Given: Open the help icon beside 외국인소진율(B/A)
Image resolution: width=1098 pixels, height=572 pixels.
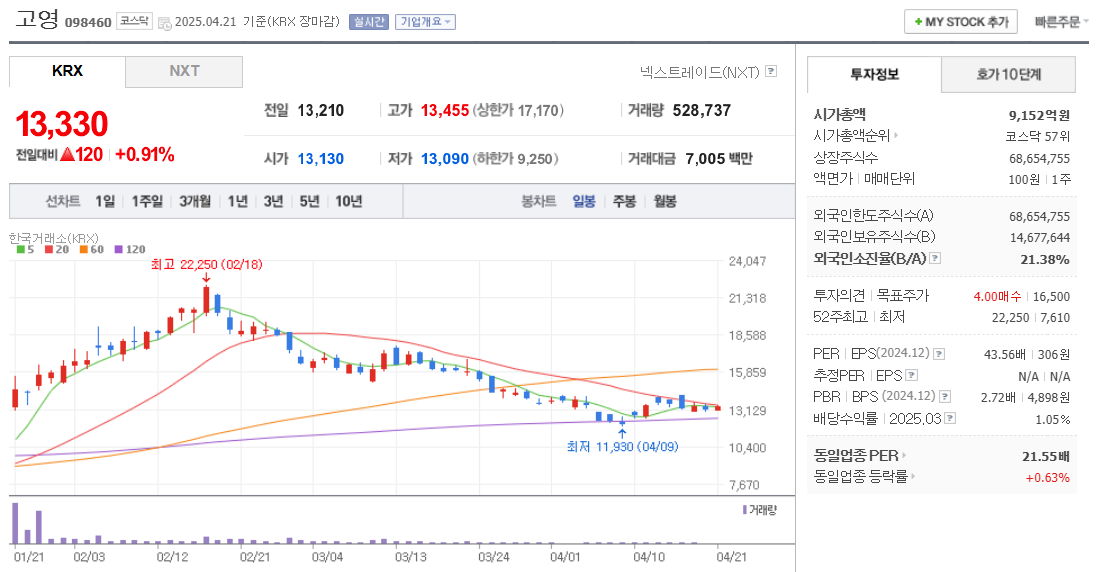Looking at the screenshot, I should [935, 258].
